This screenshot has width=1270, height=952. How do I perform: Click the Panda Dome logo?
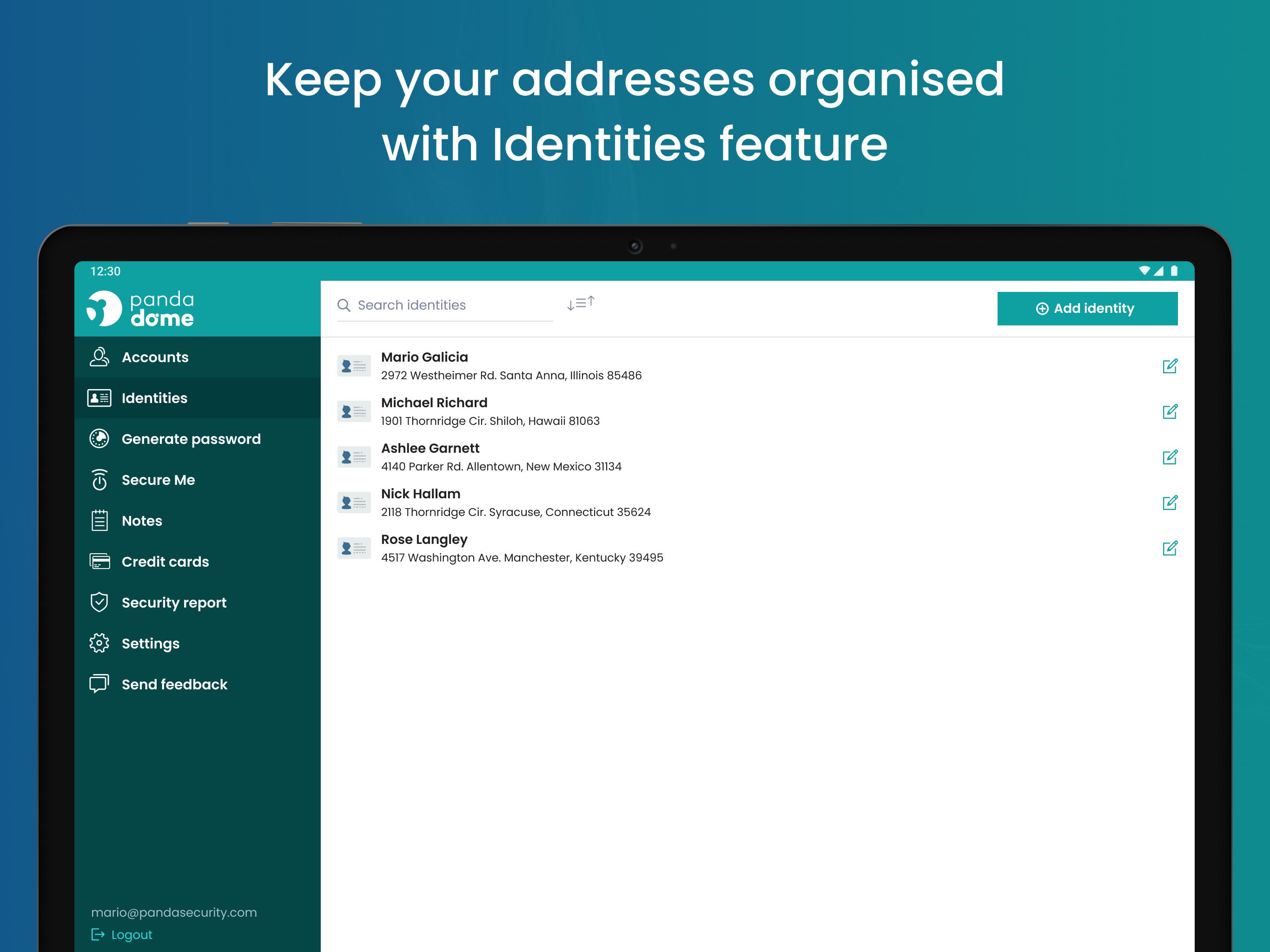tap(140, 308)
